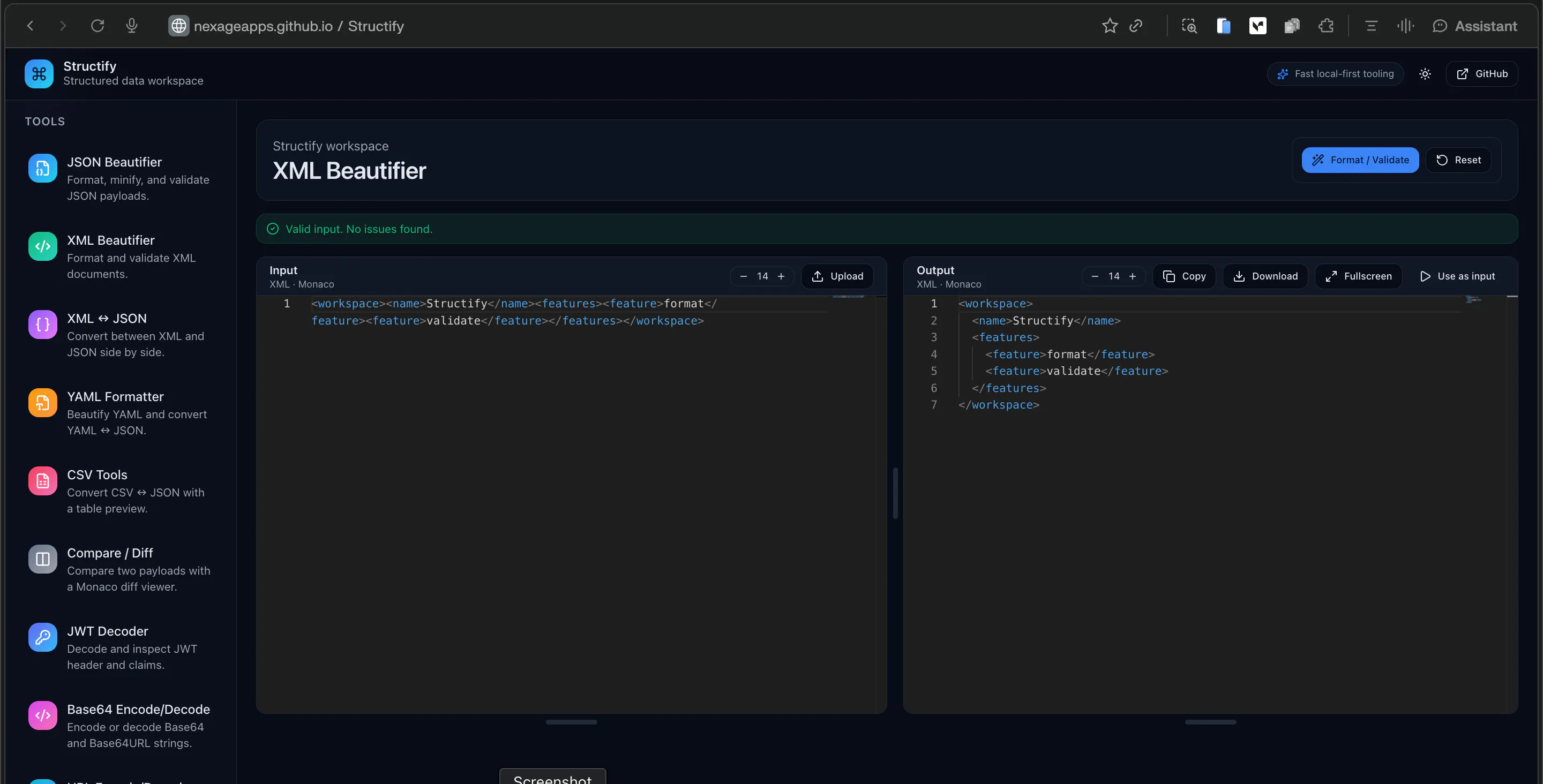Click the Structify logo icon
The width and height of the screenshot is (1543, 784).
pos(39,74)
